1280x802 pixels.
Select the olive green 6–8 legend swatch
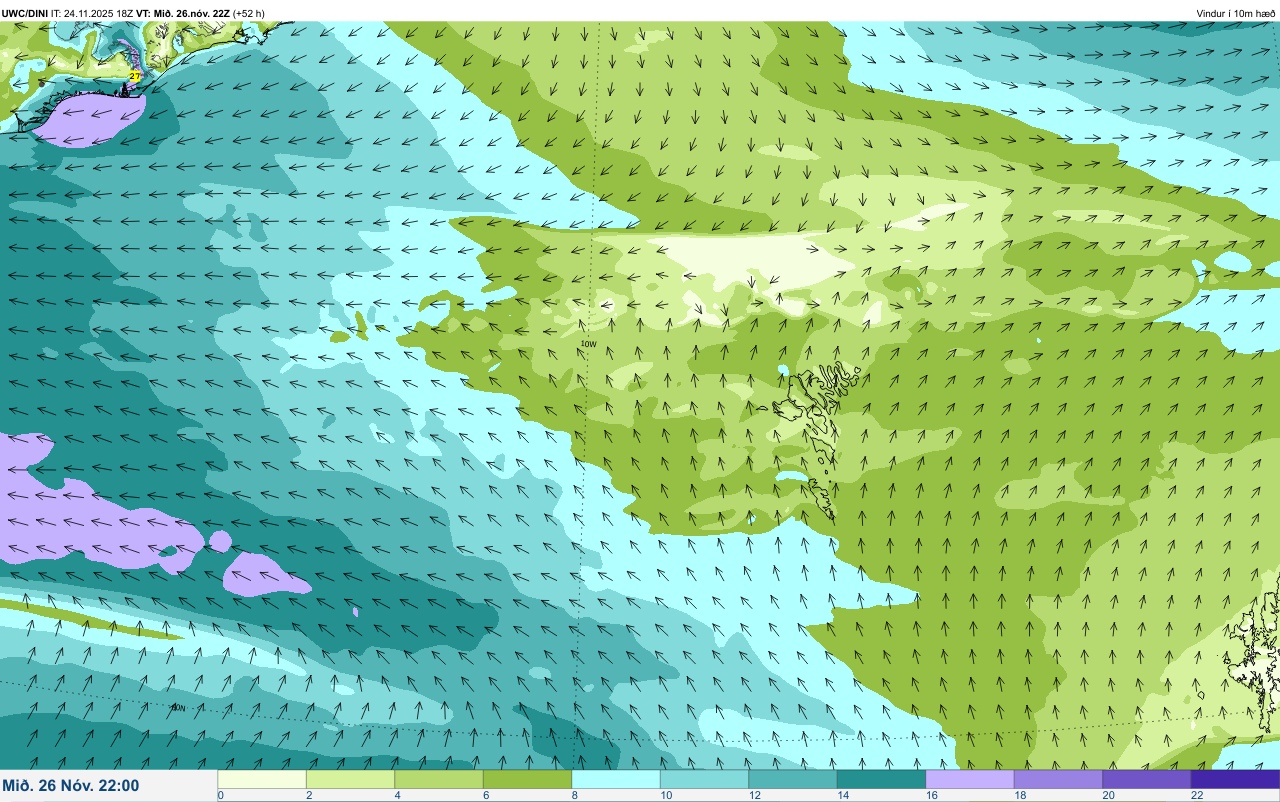527,779
